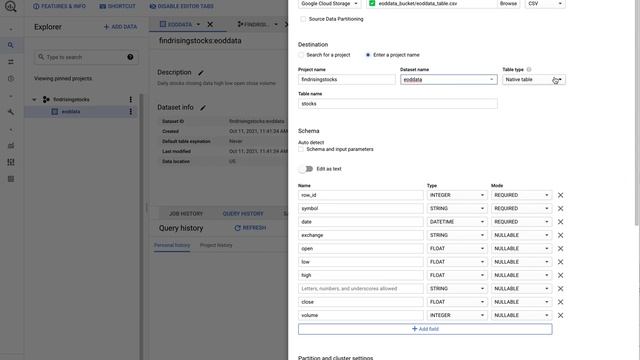Open the SHORTCUT button
Screen dimensions: 640x360
[x=118, y=6]
